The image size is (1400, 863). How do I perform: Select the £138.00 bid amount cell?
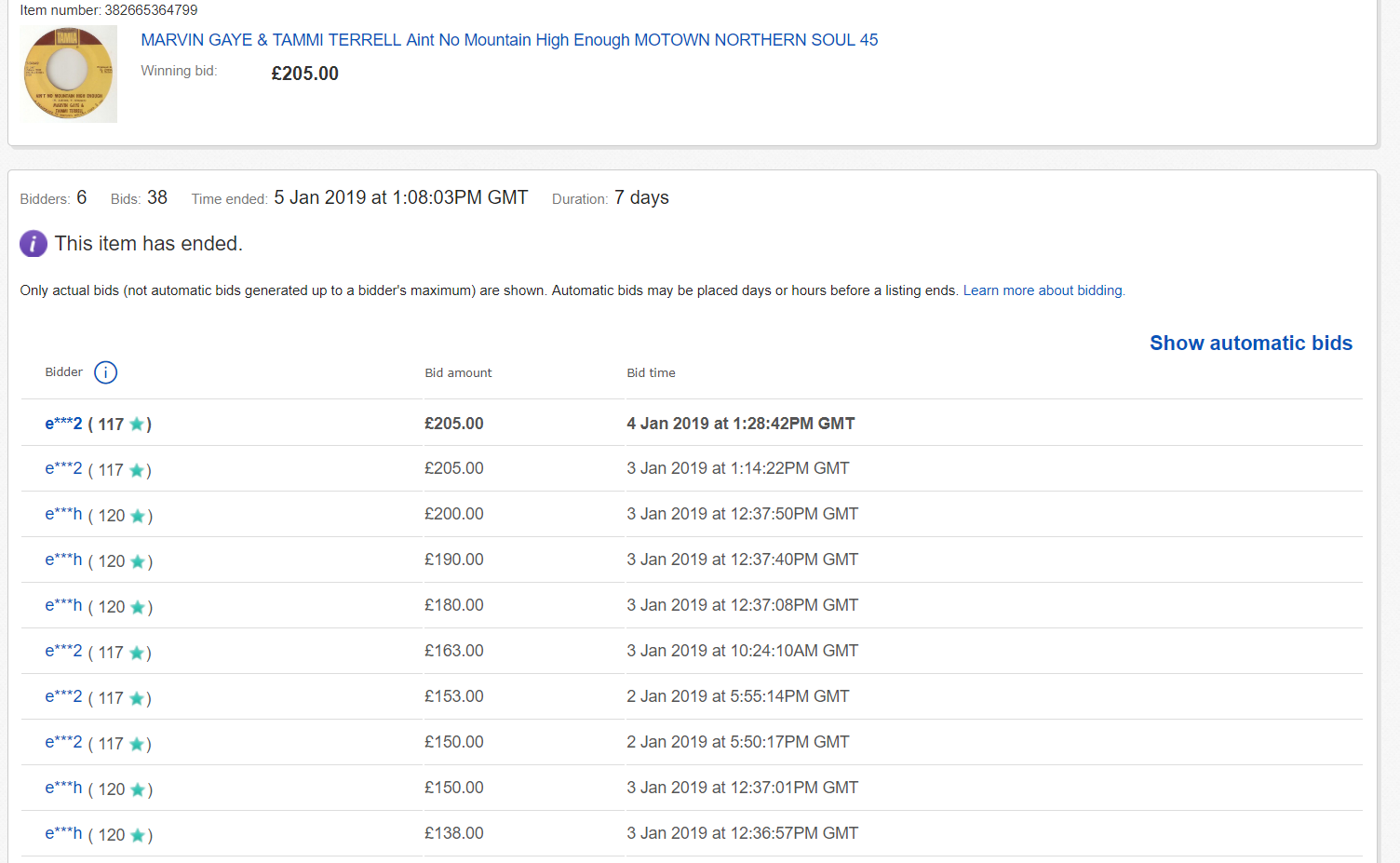coord(454,833)
